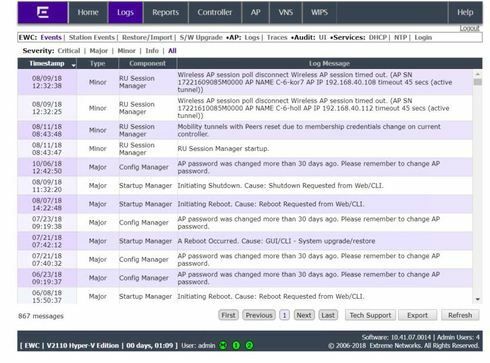This screenshot has width=490, height=363.
Task: Open S/W Upgrade logs
Action: click(x=201, y=37)
